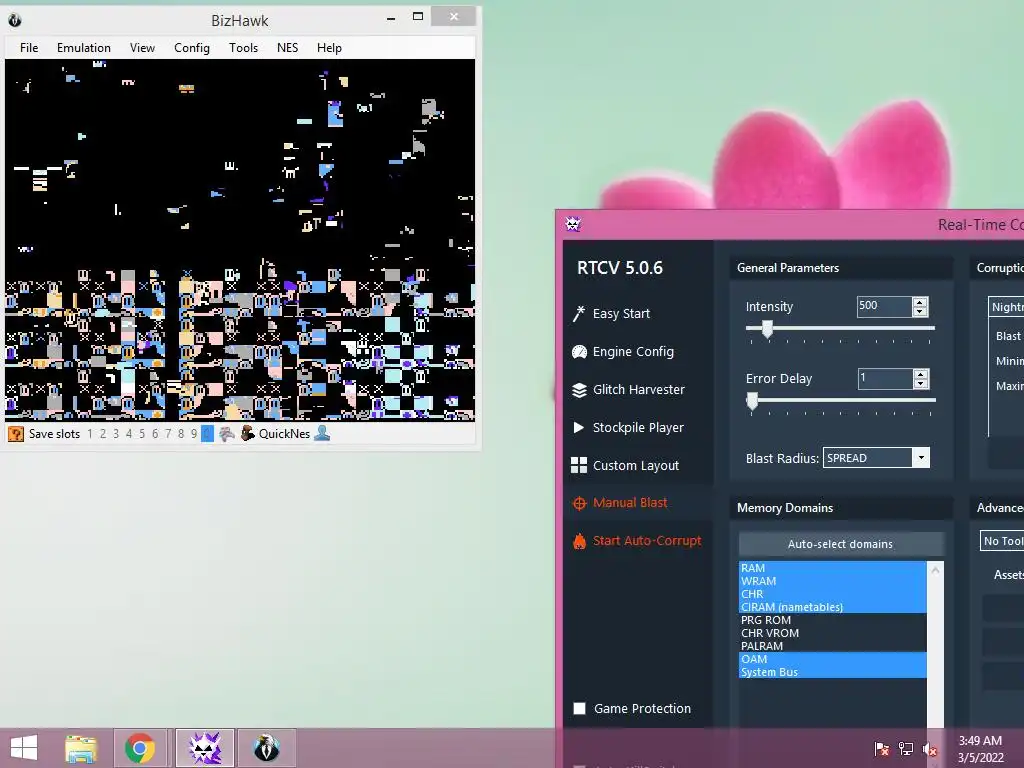The height and width of the screenshot is (768, 1024).
Task: Open BizHawk Tools menu
Action: tap(243, 48)
